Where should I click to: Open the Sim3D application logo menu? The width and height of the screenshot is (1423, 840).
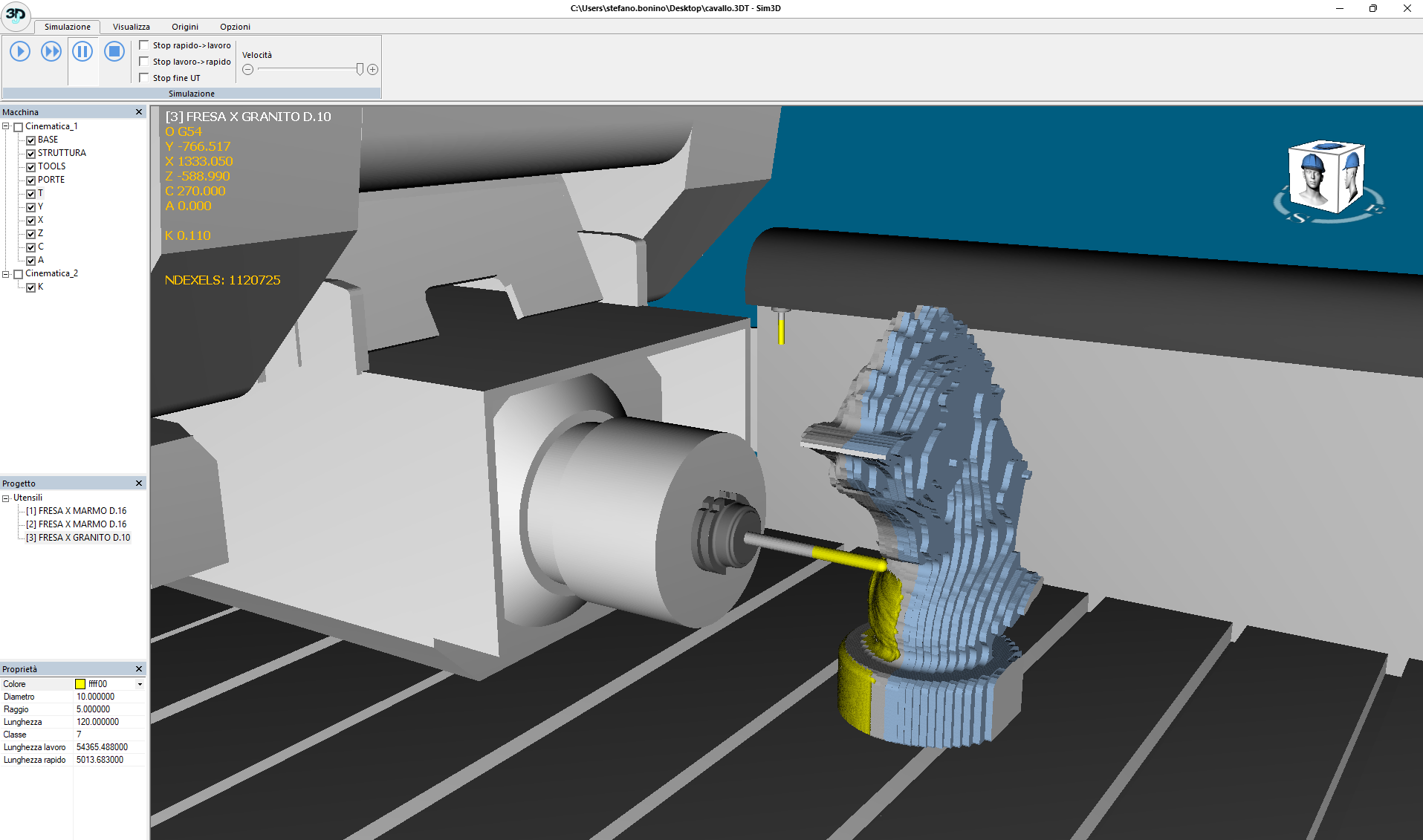coord(16,15)
